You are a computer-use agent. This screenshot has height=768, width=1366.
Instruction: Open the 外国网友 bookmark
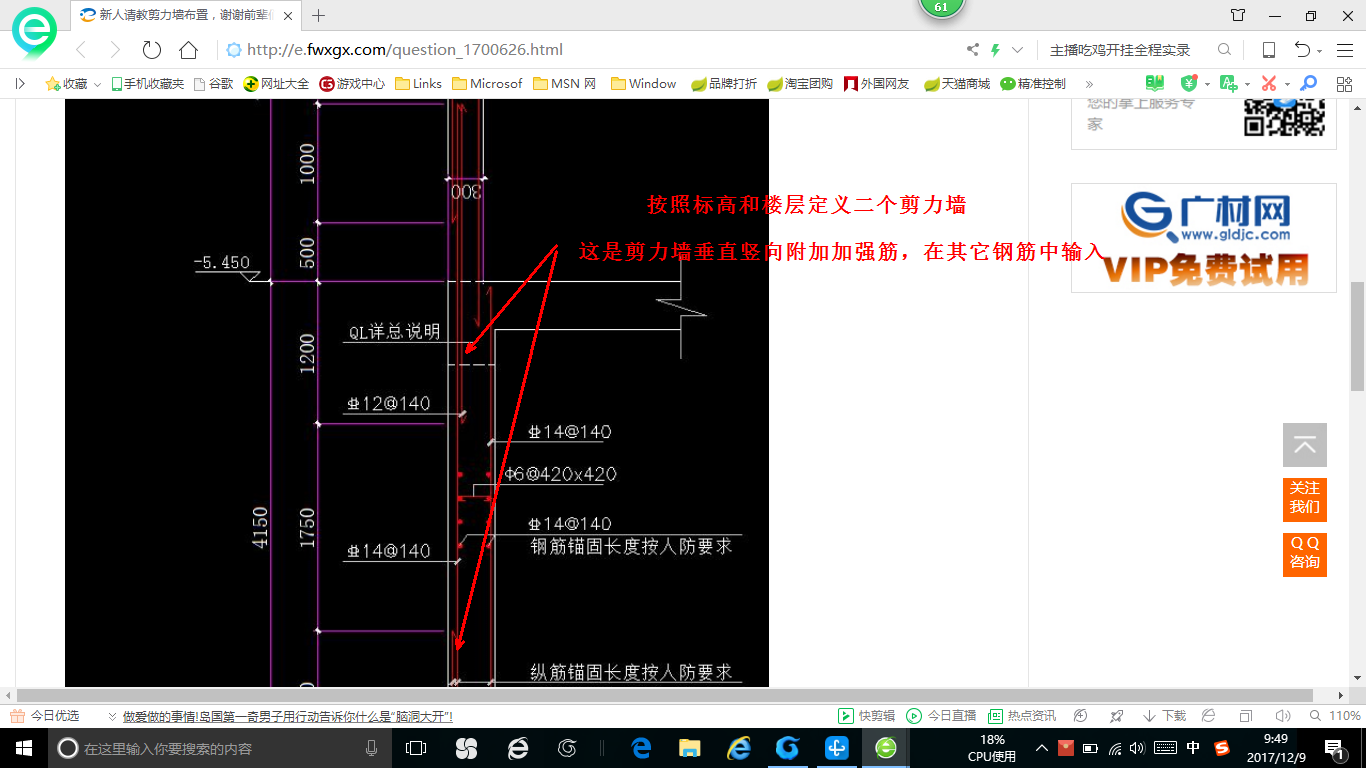(877, 84)
